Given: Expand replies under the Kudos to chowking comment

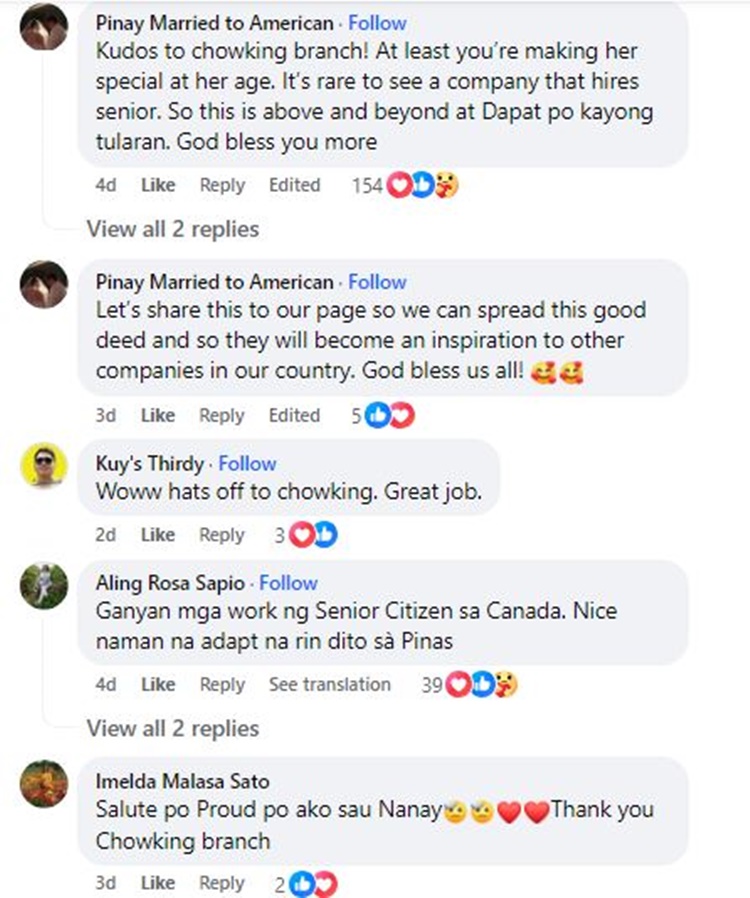Looking at the screenshot, I should pos(172,230).
